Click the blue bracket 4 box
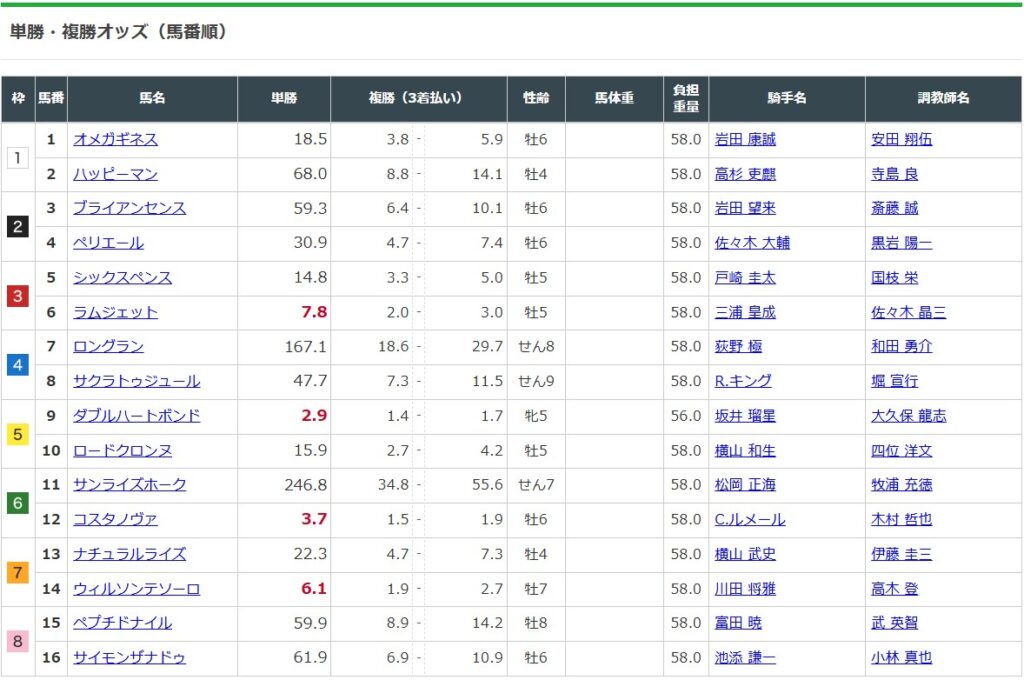This screenshot has height=680, width=1024. tap(18, 364)
